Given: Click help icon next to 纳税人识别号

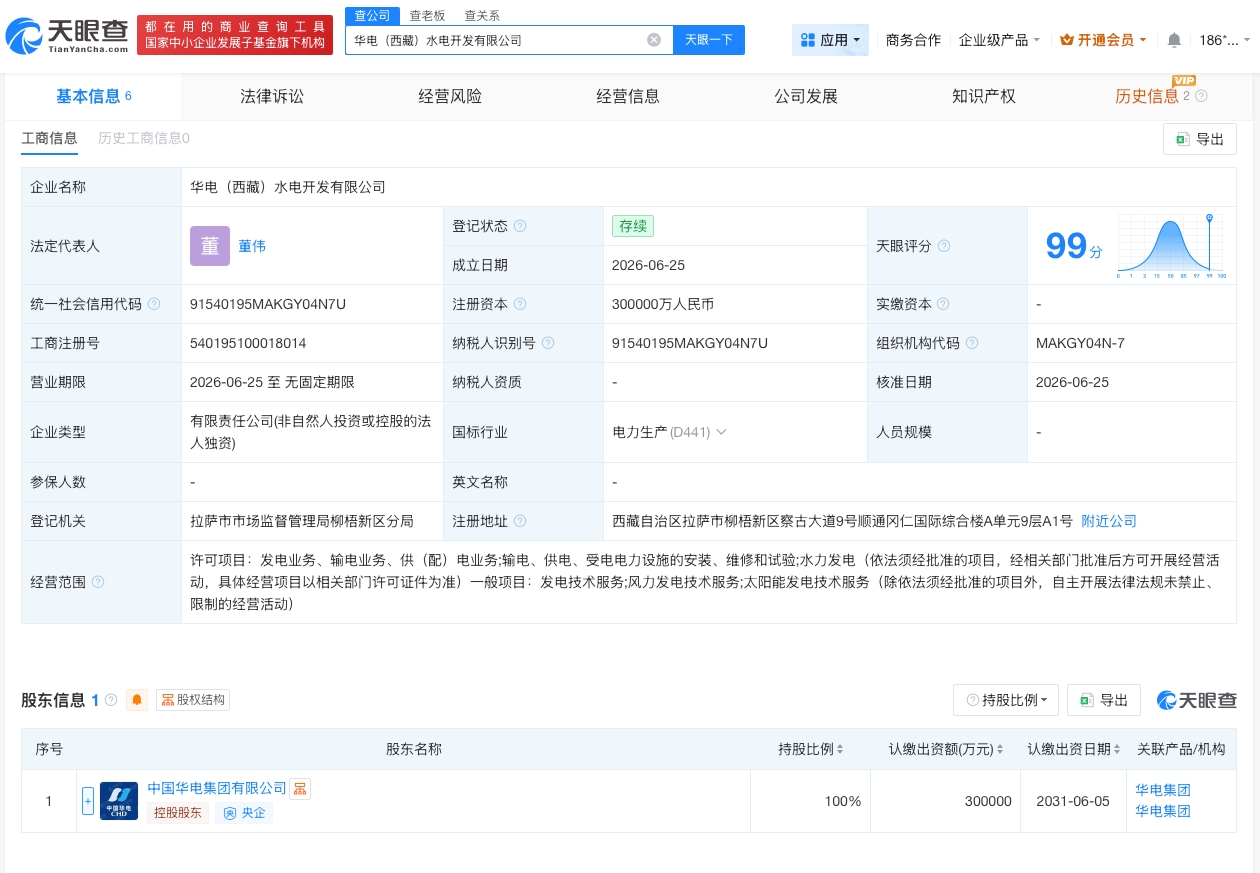Looking at the screenshot, I should (548, 343).
